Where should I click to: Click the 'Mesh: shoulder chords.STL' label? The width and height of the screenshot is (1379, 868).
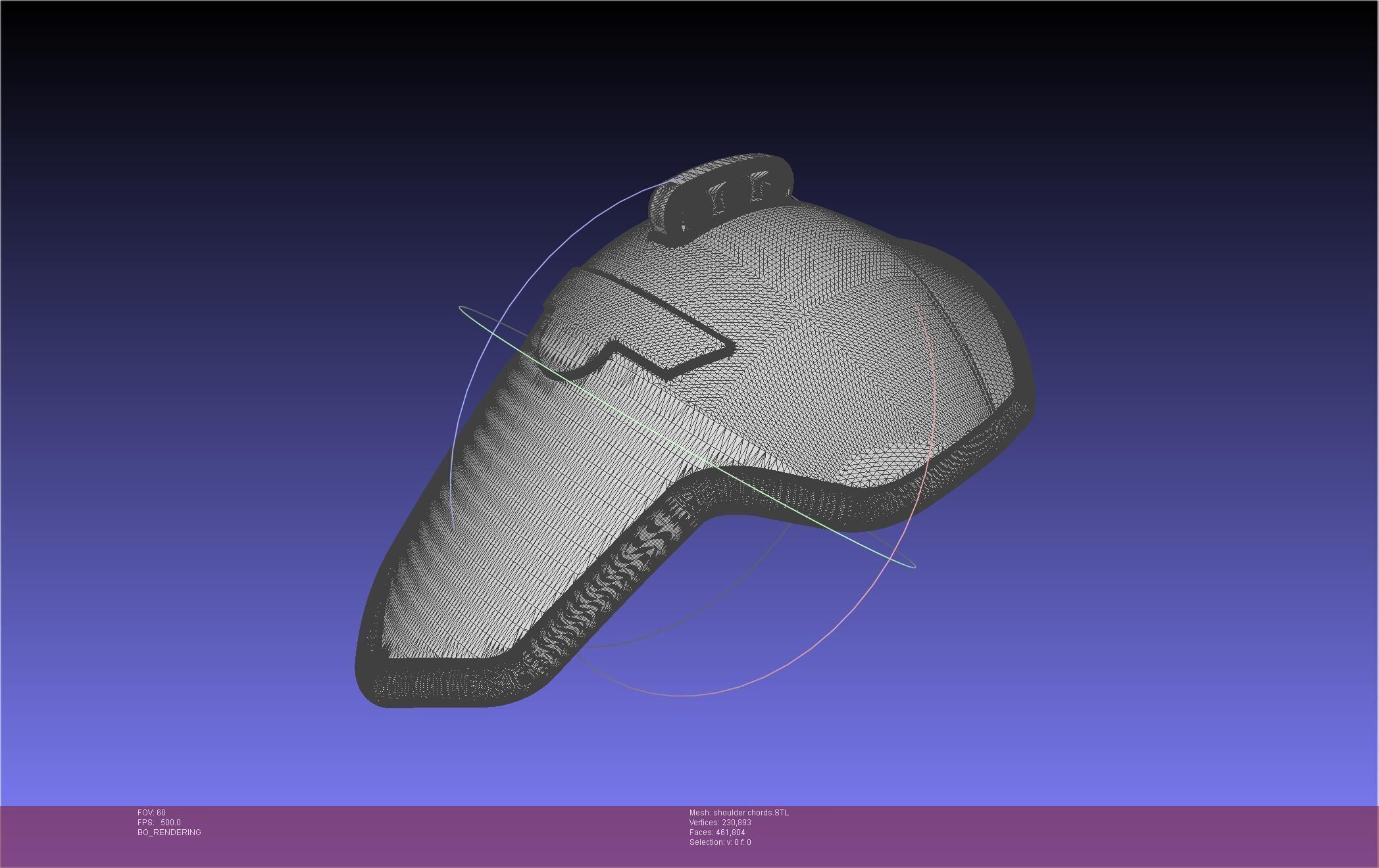click(739, 813)
